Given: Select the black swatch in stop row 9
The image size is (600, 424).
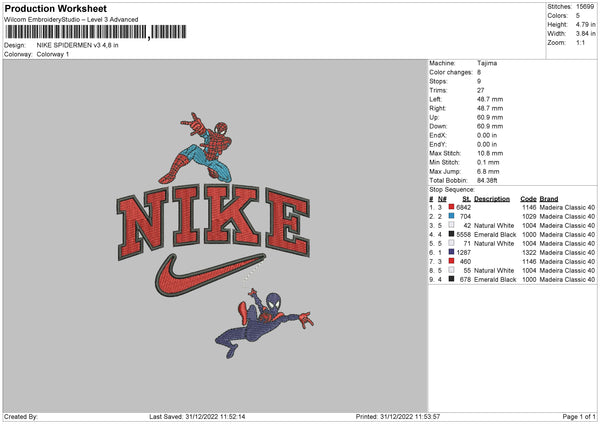Looking at the screenshot, I should coord(451,279).
